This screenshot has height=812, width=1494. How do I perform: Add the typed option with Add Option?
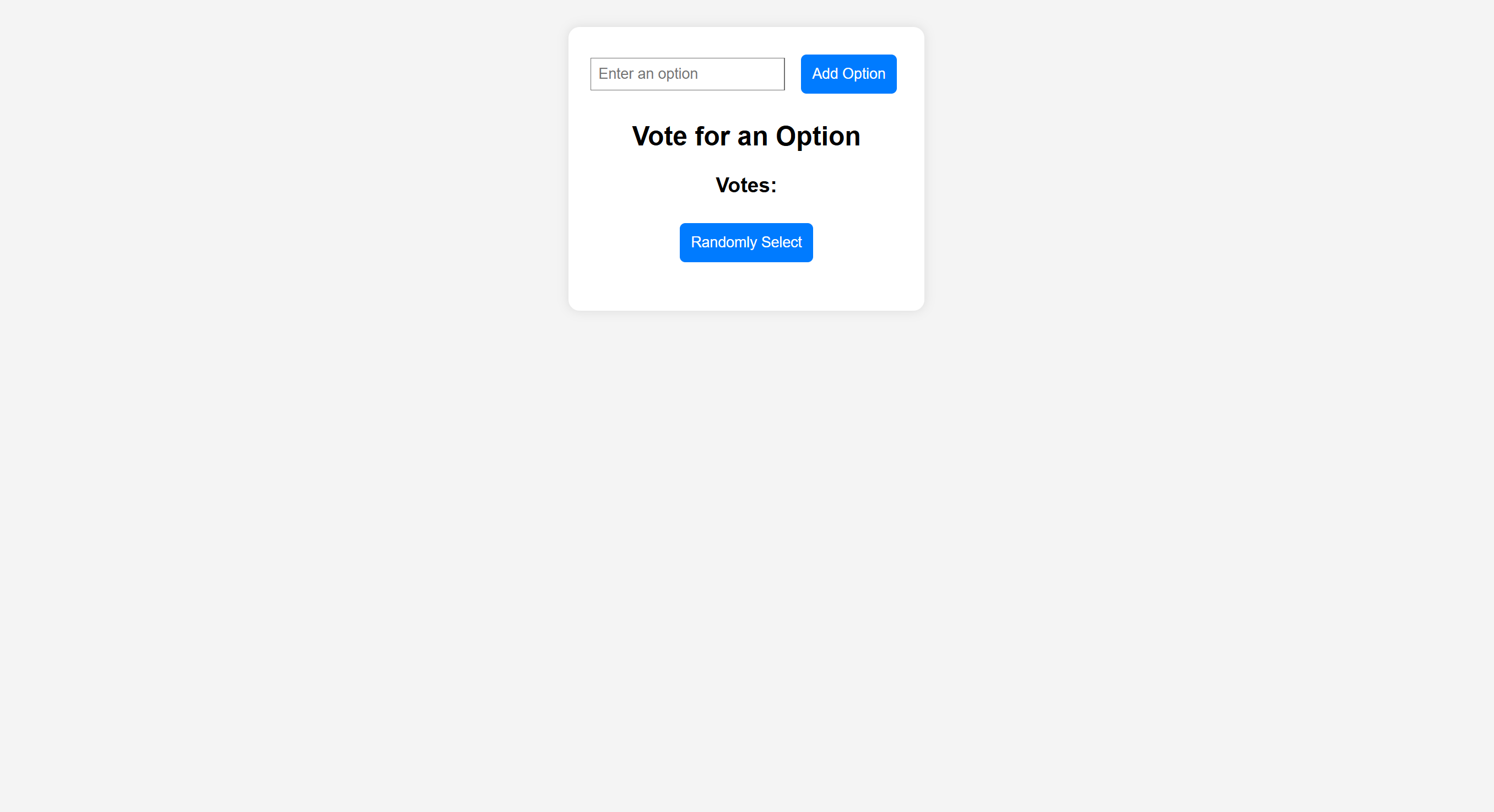848,74
